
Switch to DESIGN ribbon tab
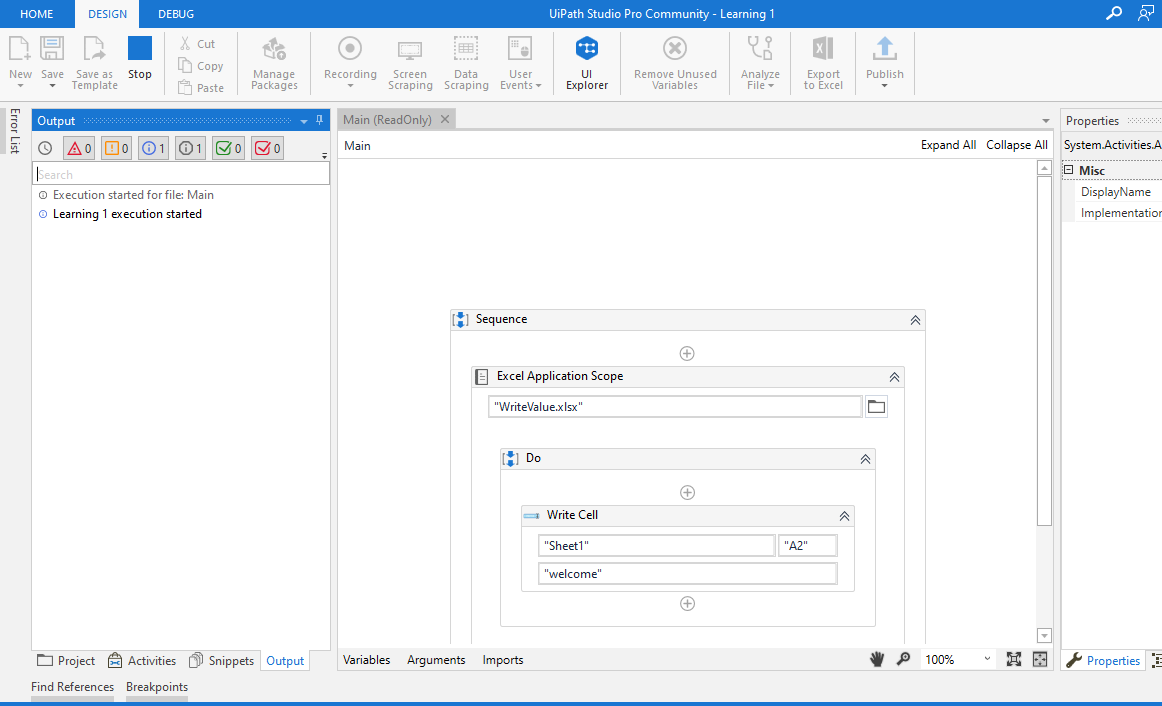[107, 14]
